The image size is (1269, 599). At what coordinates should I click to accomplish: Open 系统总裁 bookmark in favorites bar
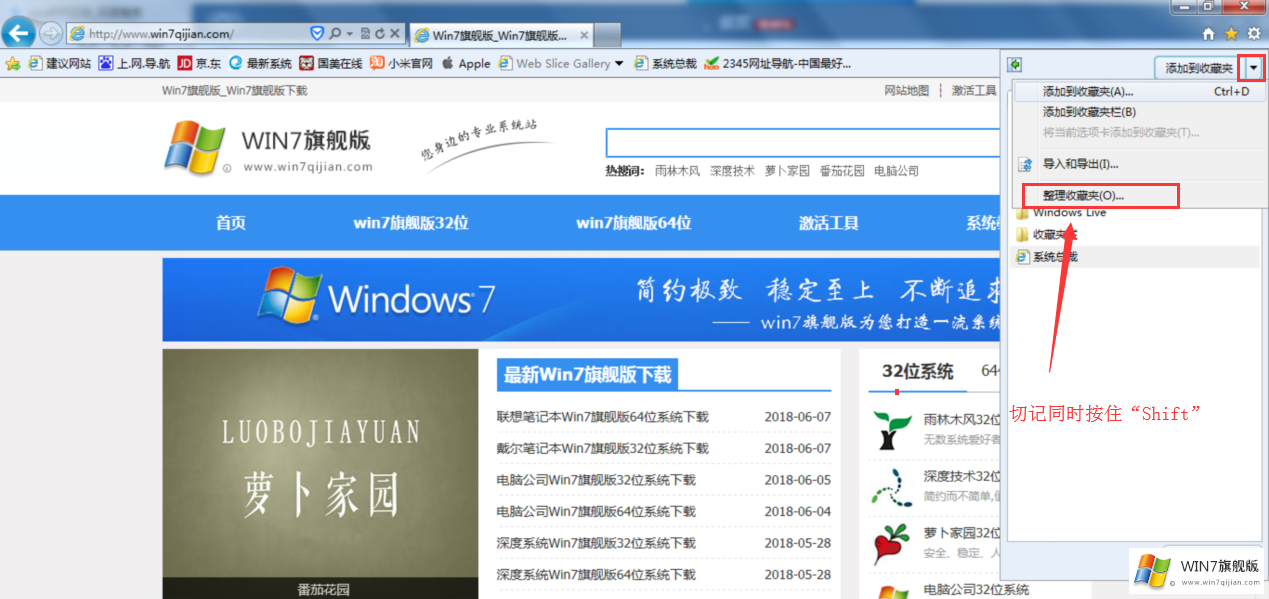pyautogui.click(x=666, y=63)
